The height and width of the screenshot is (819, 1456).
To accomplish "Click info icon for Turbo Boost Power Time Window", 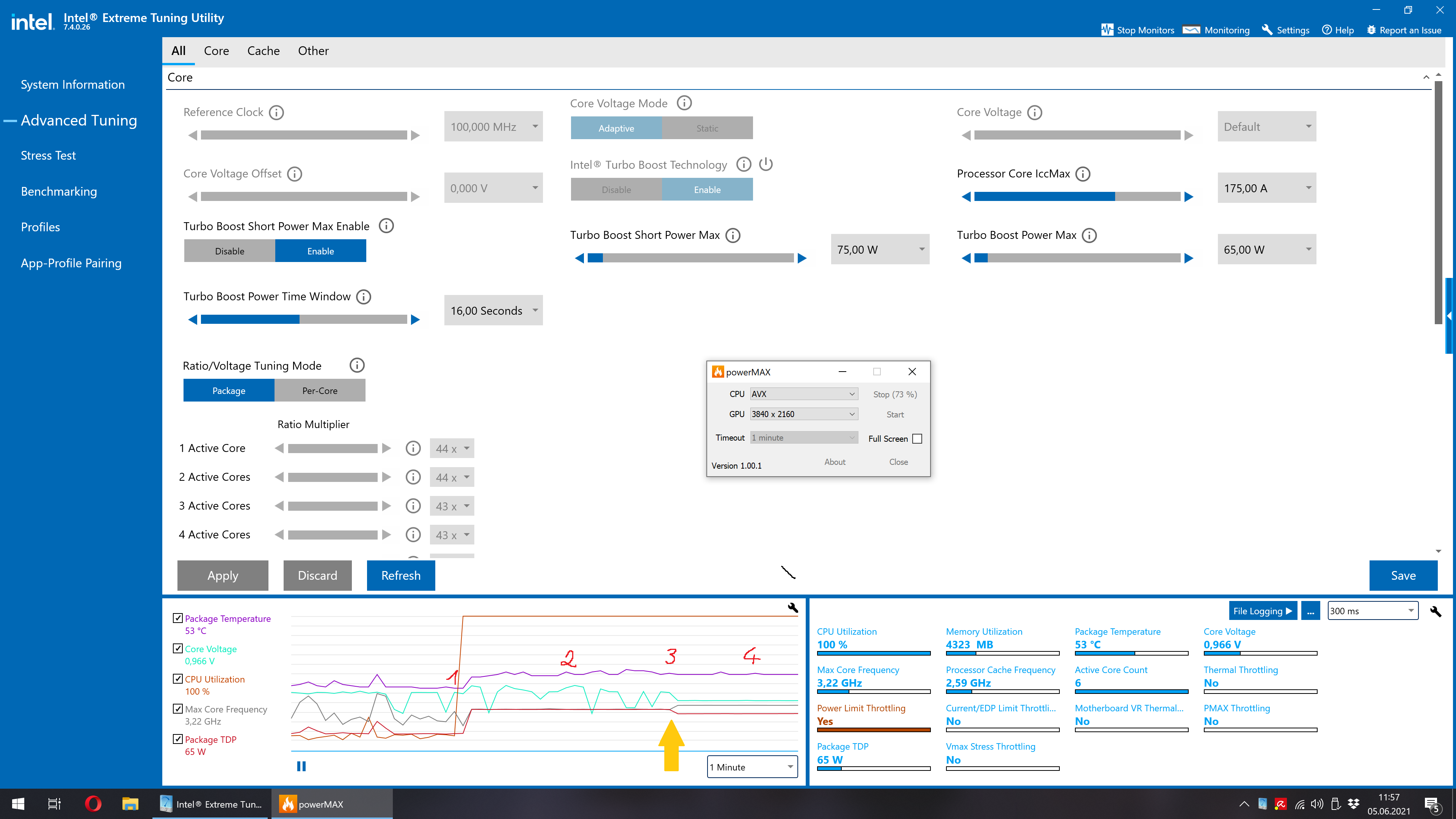I will click(364, 297).
